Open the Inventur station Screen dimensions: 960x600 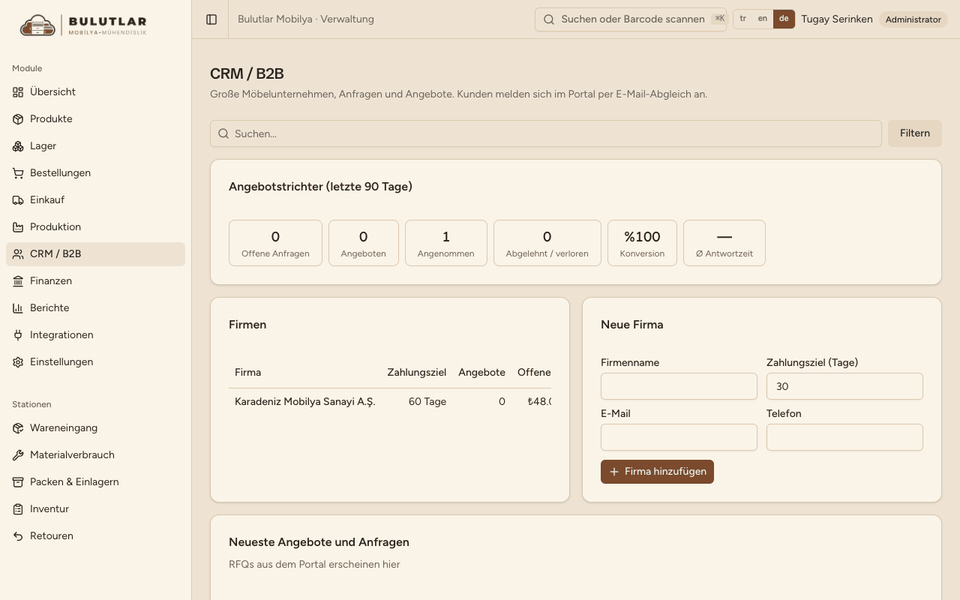click(96, 509)
